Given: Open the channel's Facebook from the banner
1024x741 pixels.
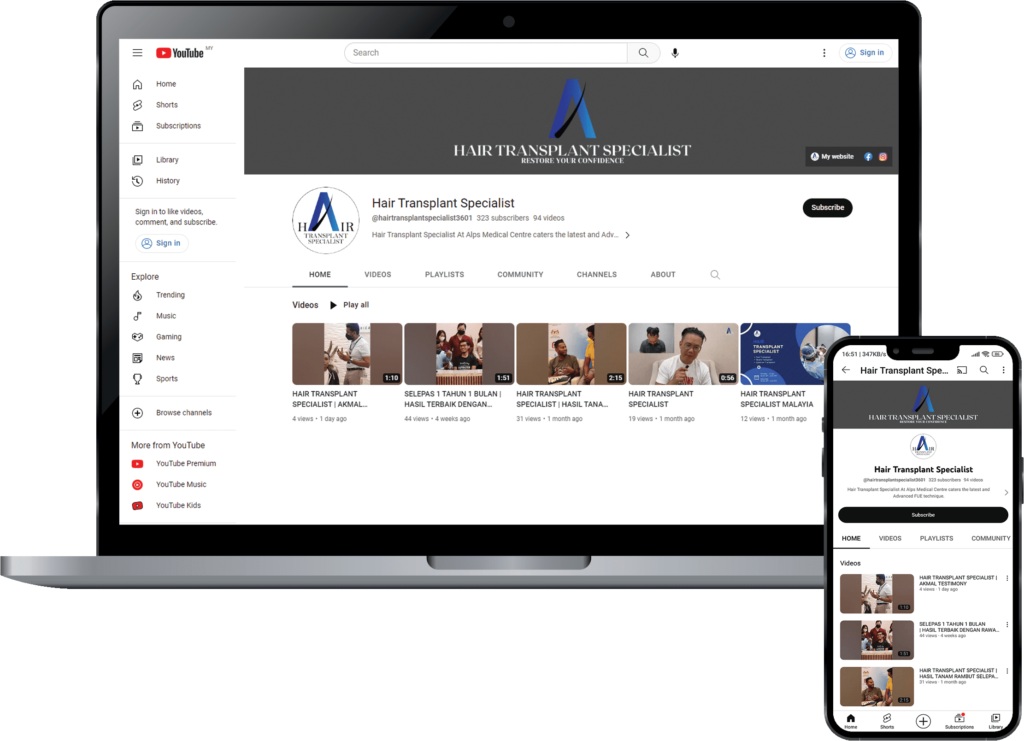Looking at the screenshot, I should [x=867, y=156].
